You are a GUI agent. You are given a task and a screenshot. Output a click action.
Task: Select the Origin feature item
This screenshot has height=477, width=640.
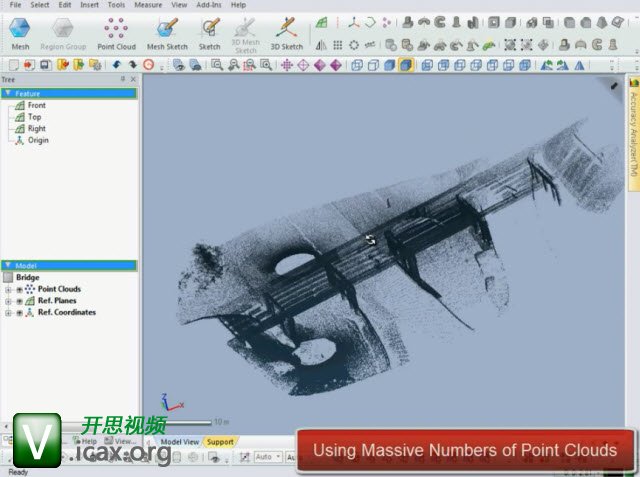pyautogui.click(x=38, y=140)
